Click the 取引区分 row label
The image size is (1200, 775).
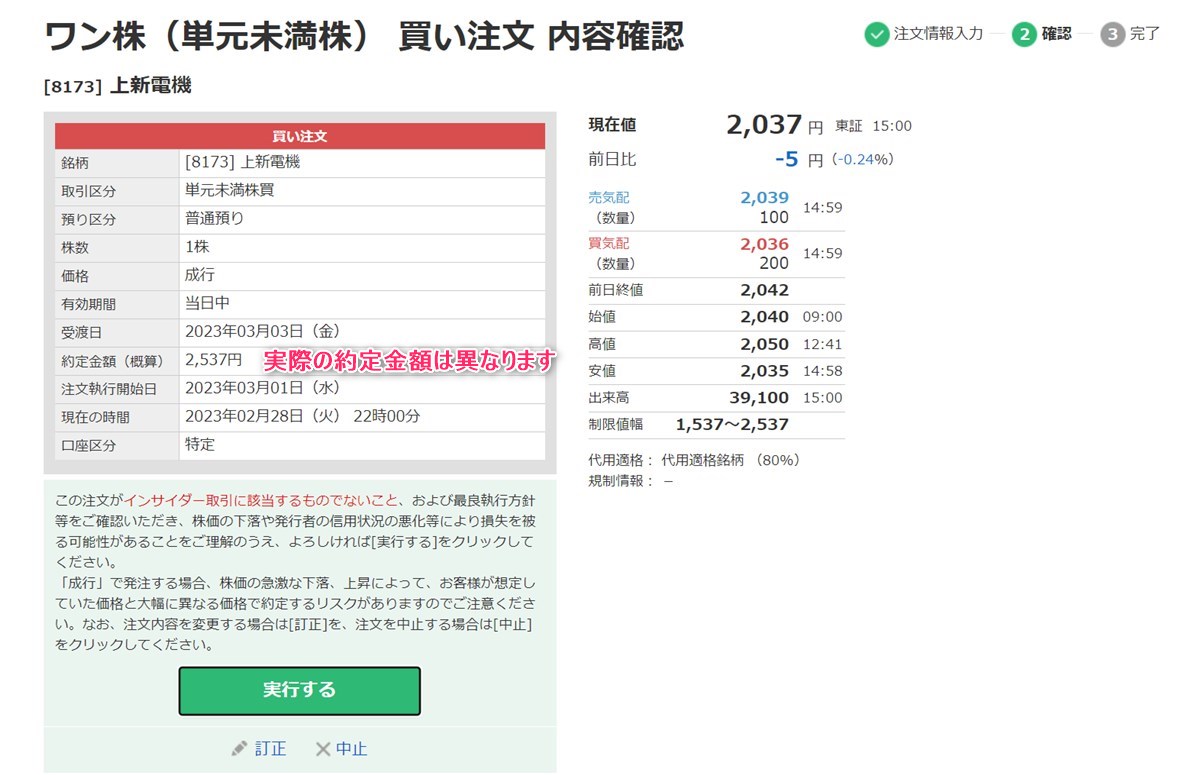[89, 191]
